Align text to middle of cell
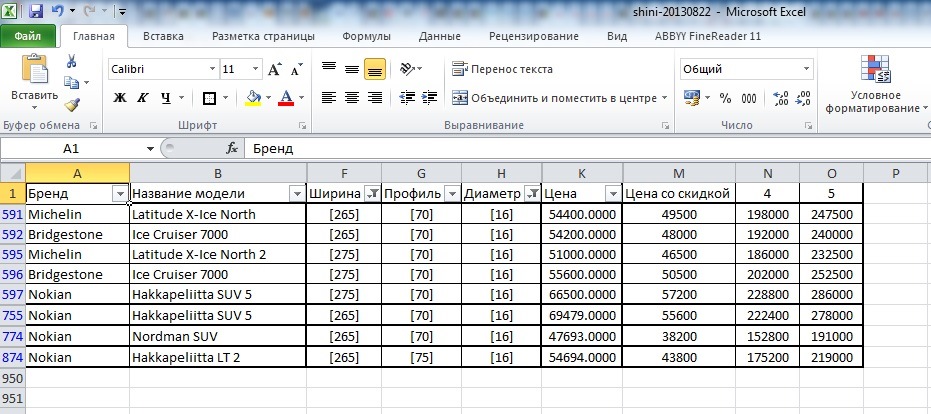 352,69
